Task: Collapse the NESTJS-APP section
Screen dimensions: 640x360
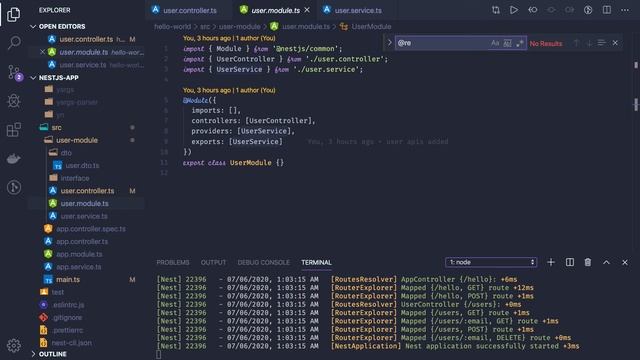Action: tap(59, 78)
